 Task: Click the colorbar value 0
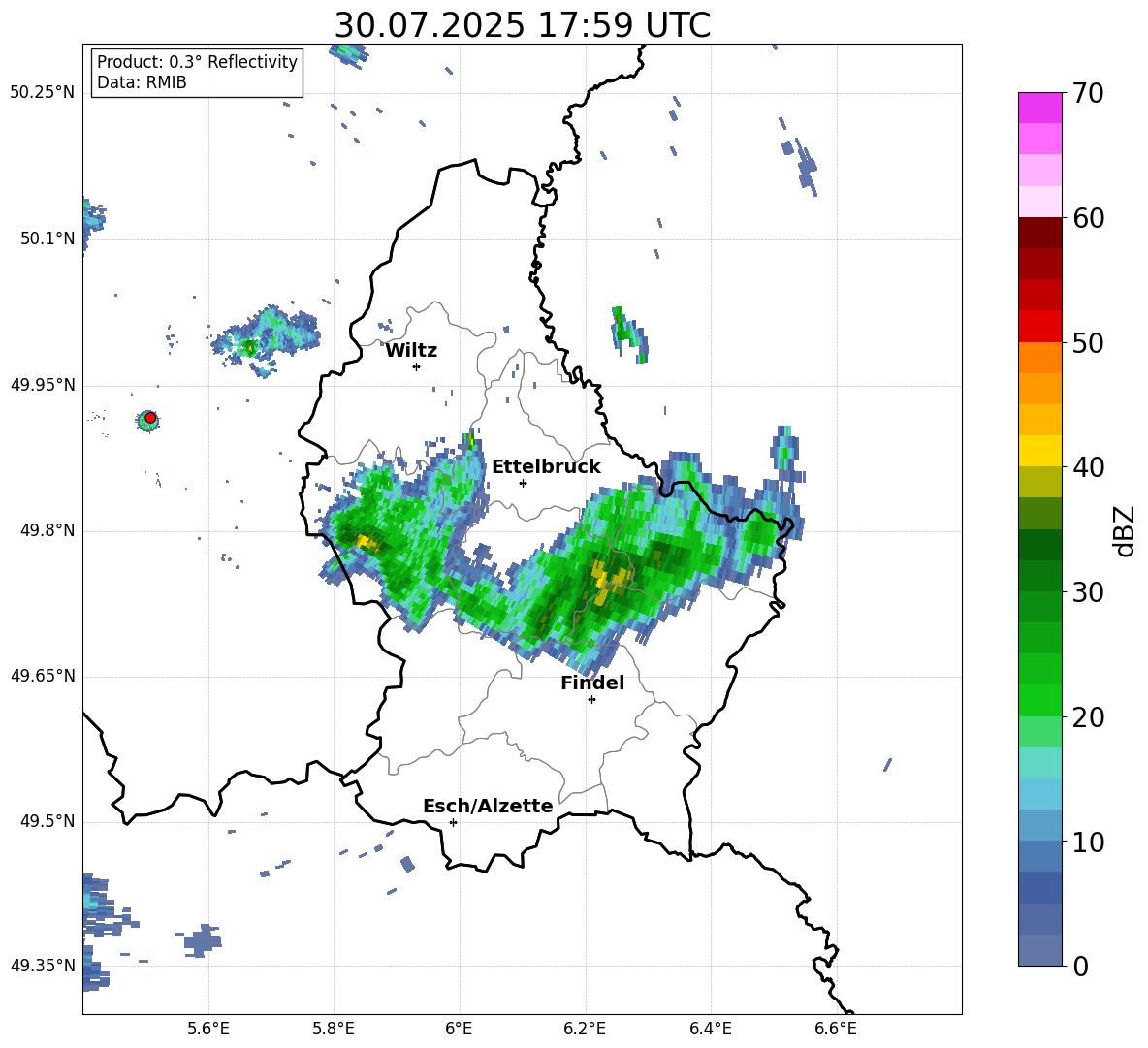pos(1080,967)
